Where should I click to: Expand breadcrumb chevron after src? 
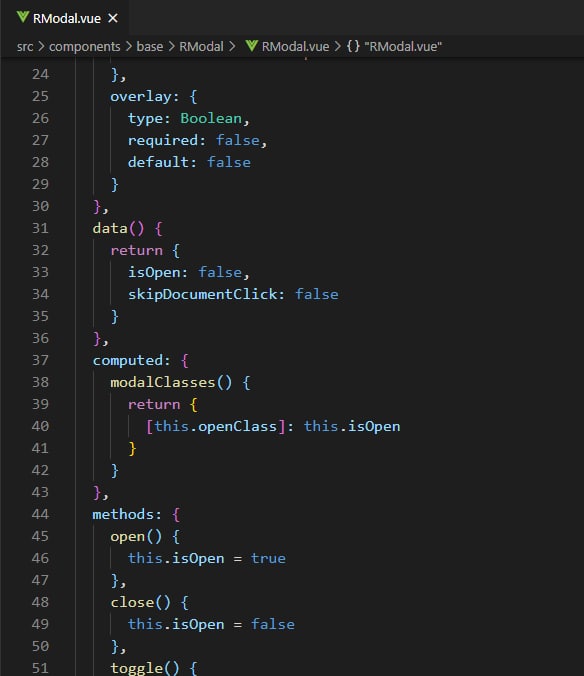point(41,47)
